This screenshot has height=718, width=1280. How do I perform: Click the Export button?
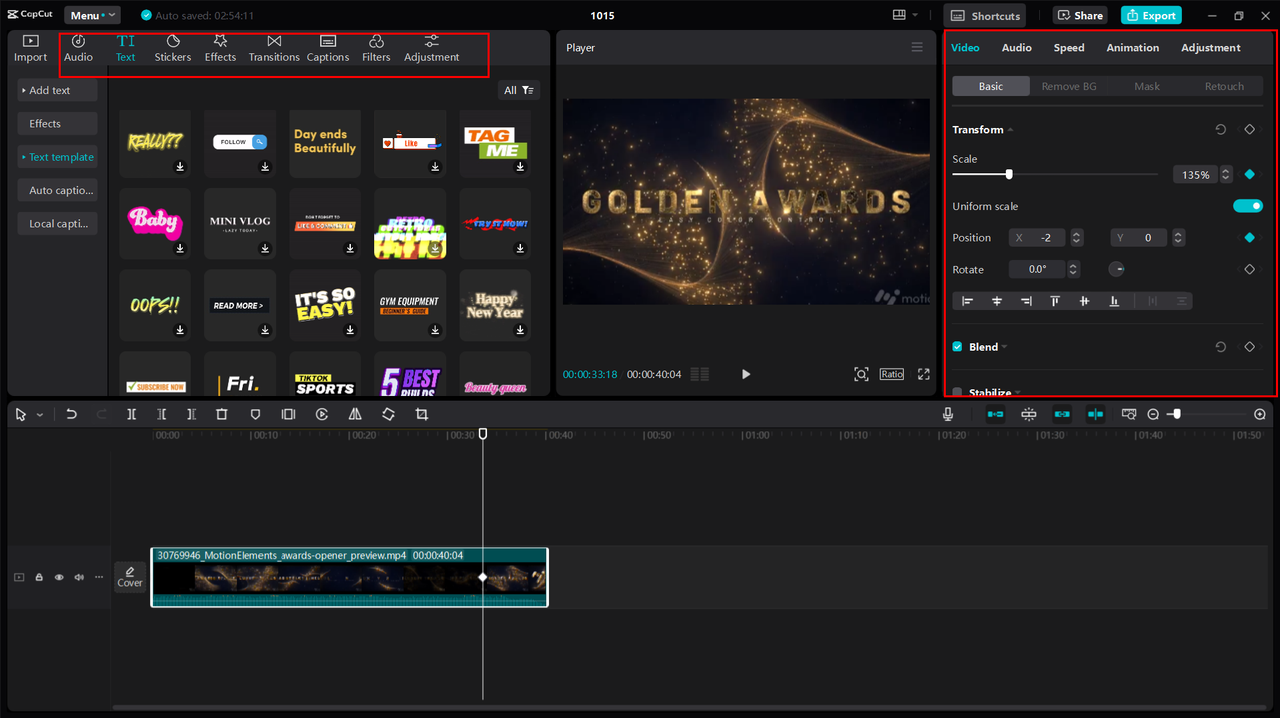point(1151,15)
